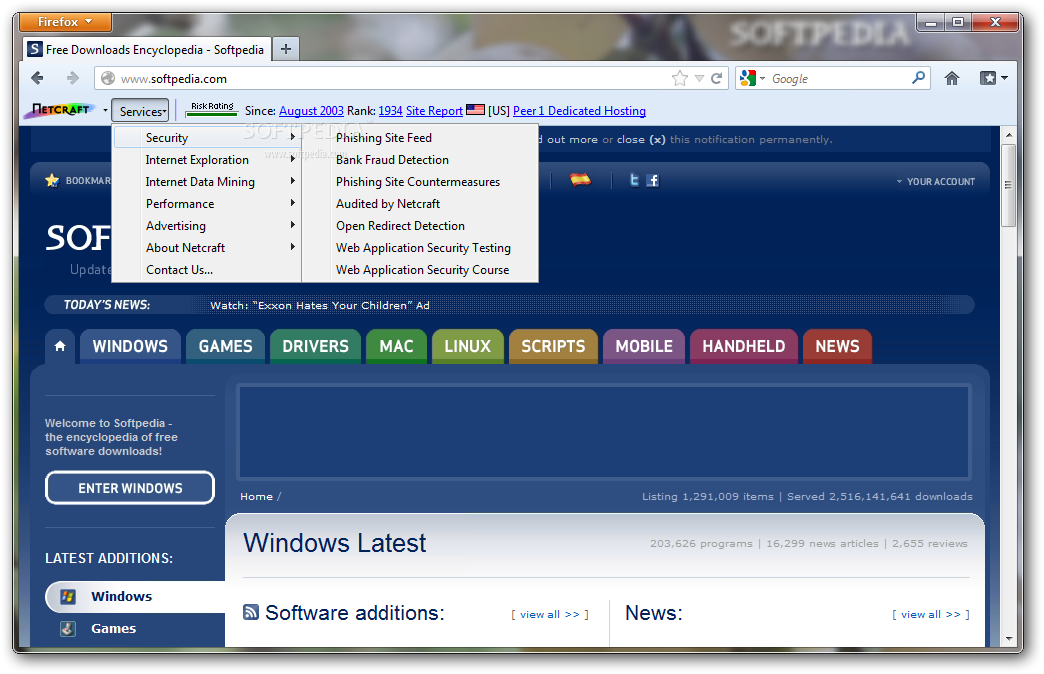Open Softpedia's Twitter icon

(x=634, y=180)
